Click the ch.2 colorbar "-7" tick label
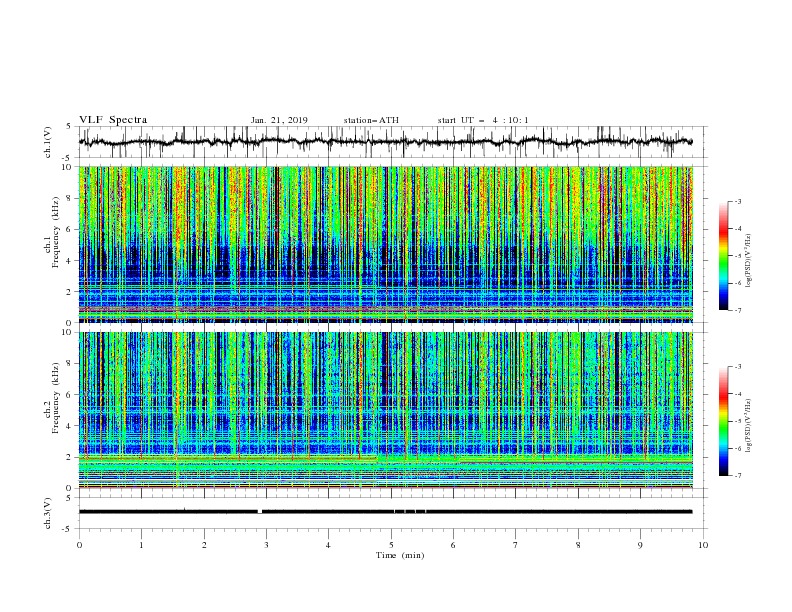 [x=738, y=475]
